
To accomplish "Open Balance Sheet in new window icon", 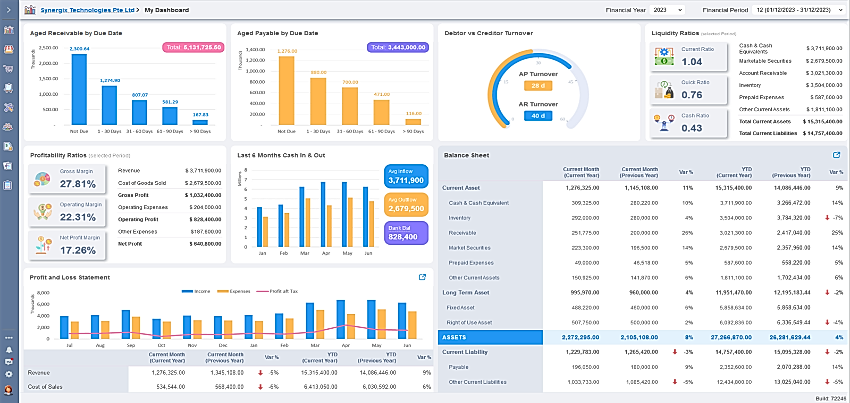I will pyautogui.click(x=836, y=155).
